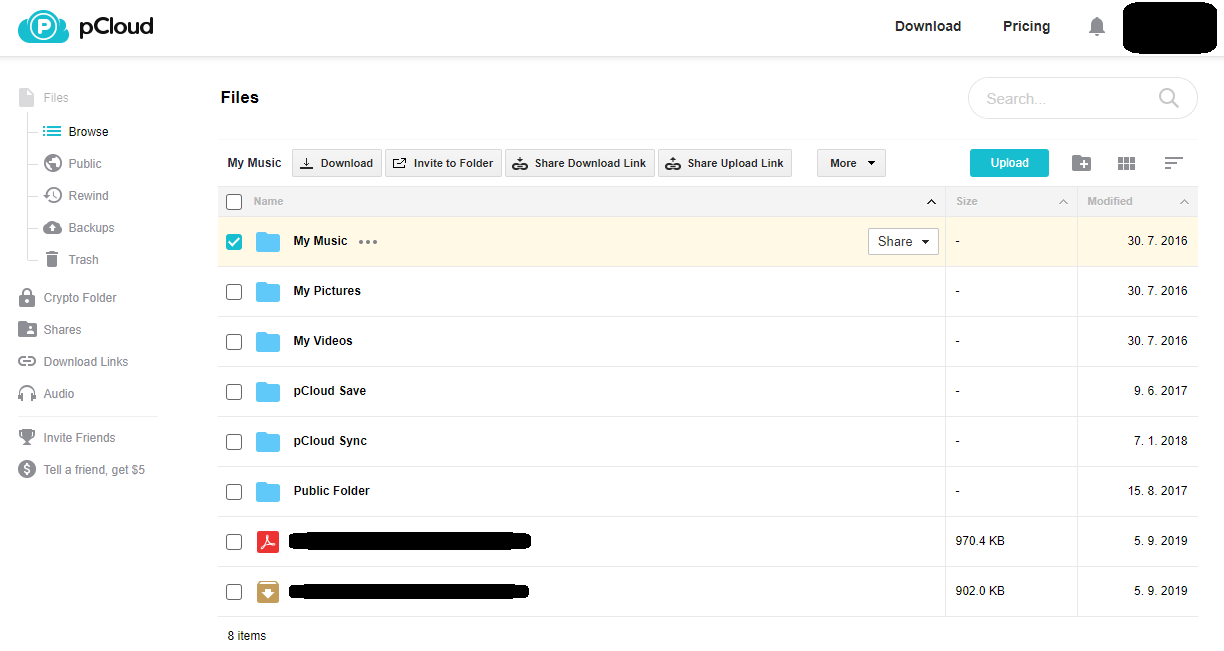The image size is (1224, 651).
Task: Check the My Pictures checkbox
Action: coord(234,292)
